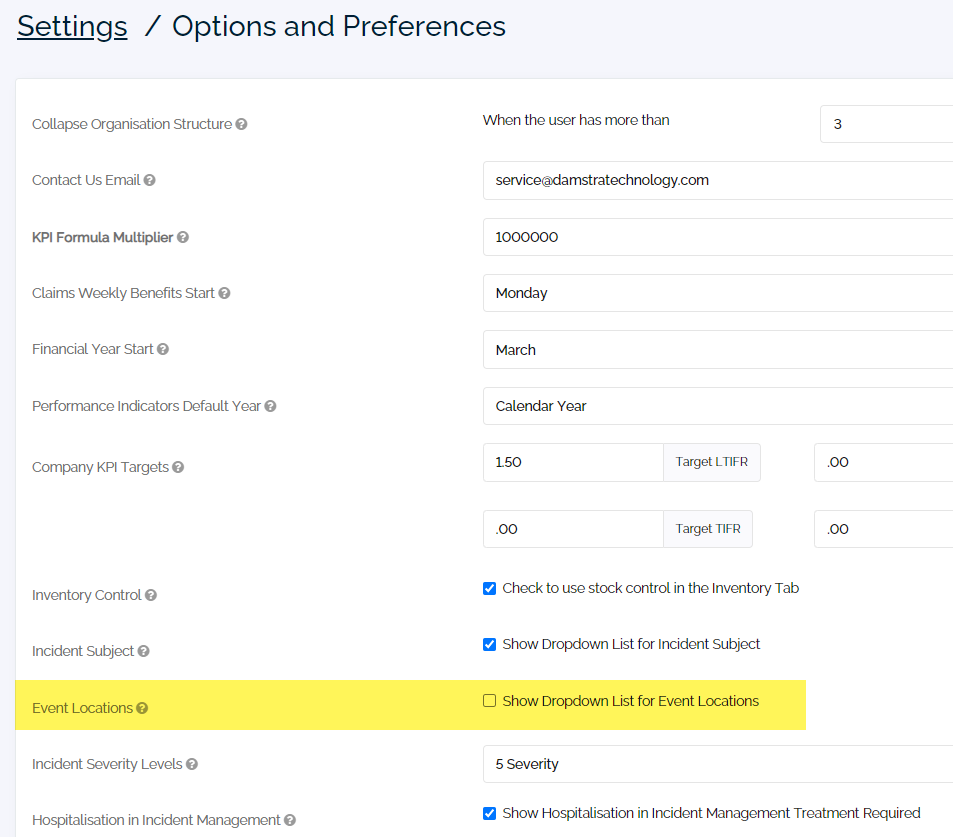
Task: Click "When the user has more than" text
Action: 576,120
